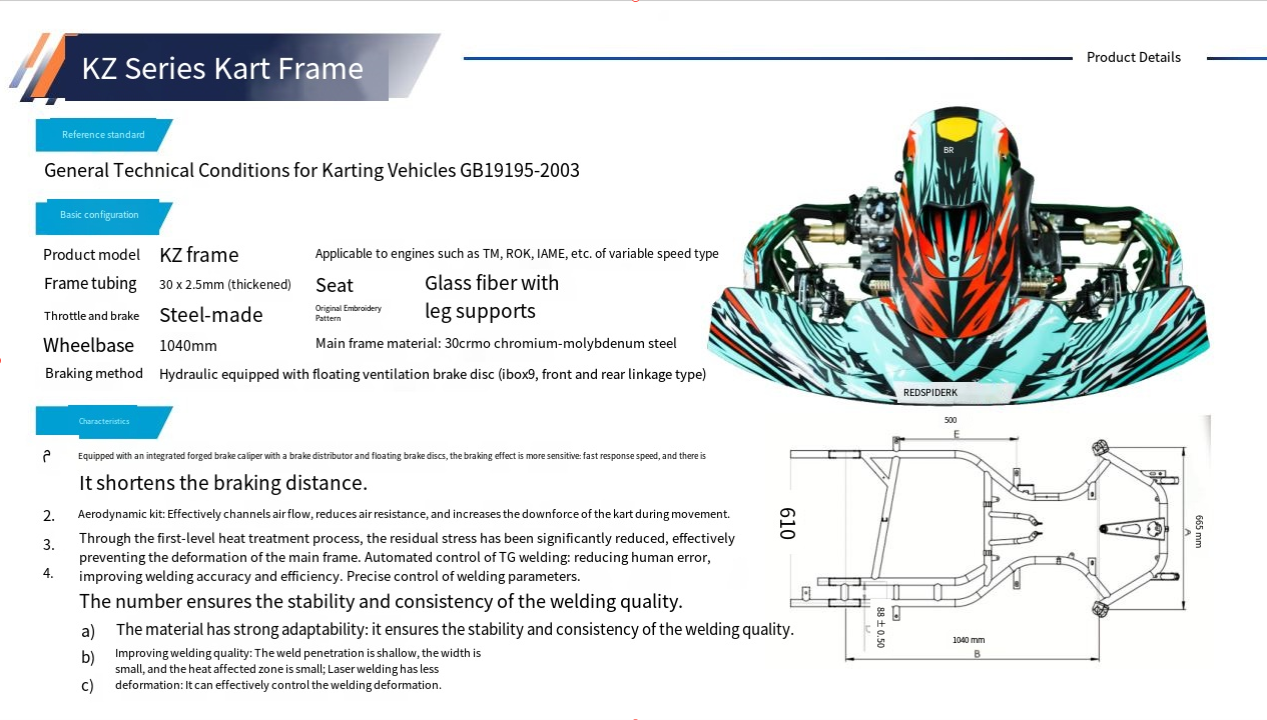
Task: Select the 'Product model' label
Action: [92, 254]
